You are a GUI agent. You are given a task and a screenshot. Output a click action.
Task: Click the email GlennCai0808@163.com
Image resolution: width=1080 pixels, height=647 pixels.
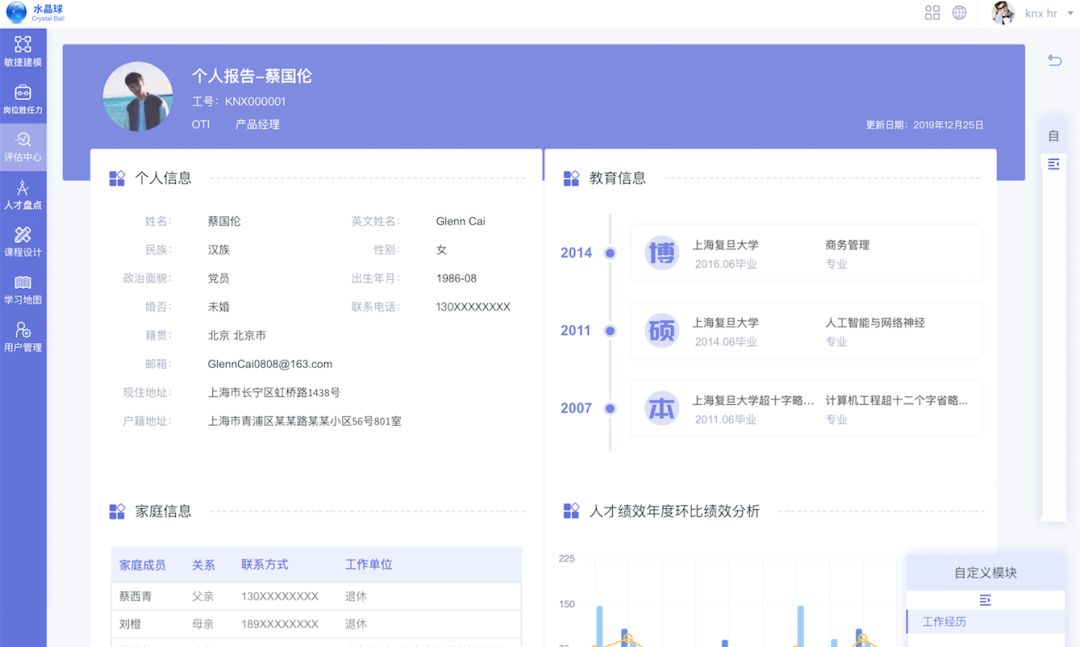tap(270, 364)
